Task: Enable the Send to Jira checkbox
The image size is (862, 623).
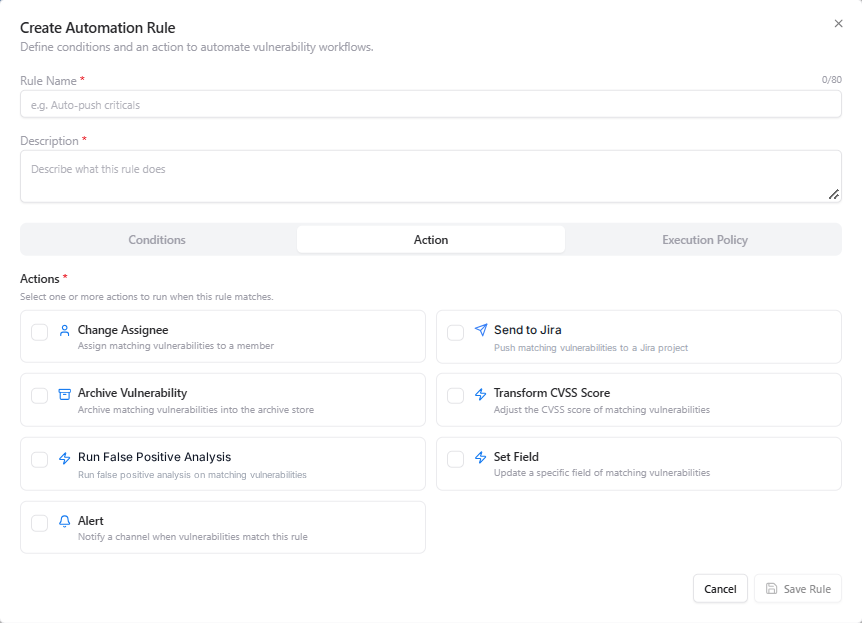Action: pos(455,332)
